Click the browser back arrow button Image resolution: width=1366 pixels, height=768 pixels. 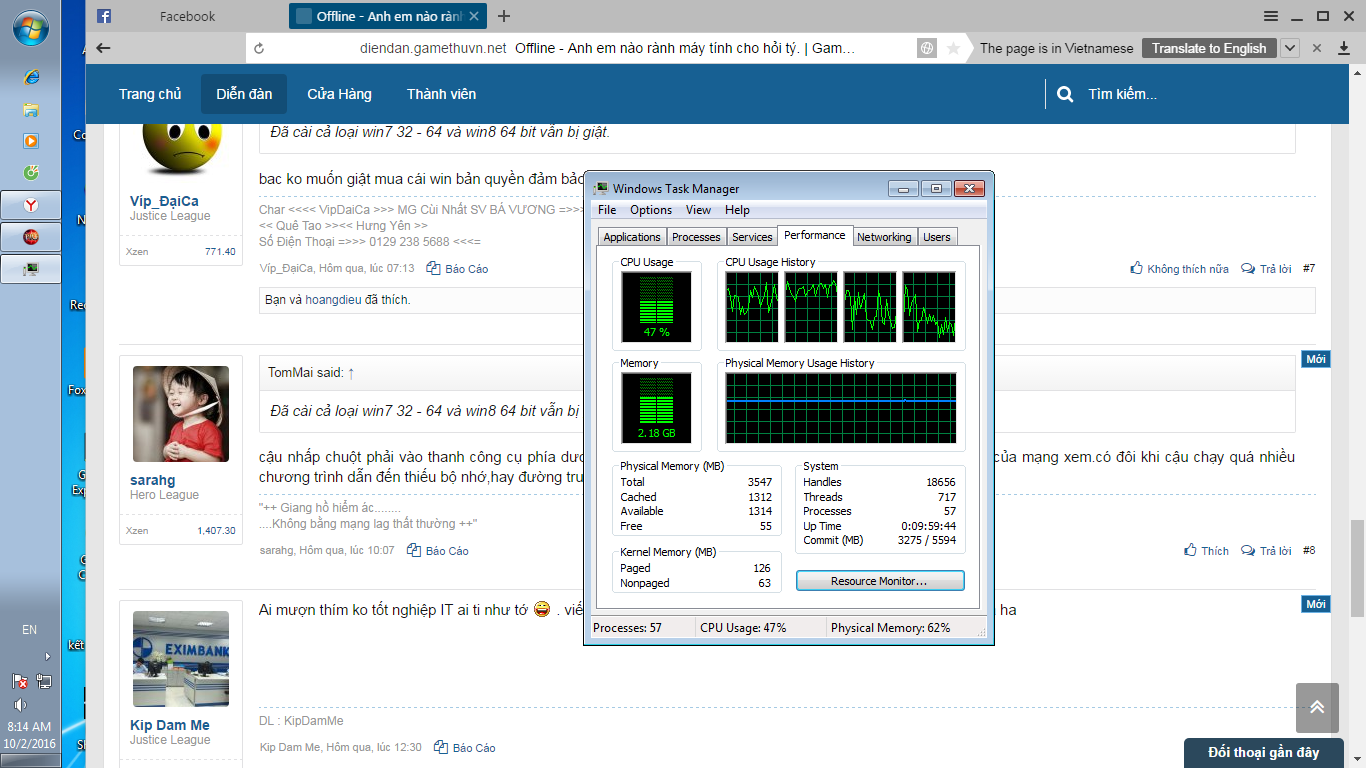click(103, 48)
